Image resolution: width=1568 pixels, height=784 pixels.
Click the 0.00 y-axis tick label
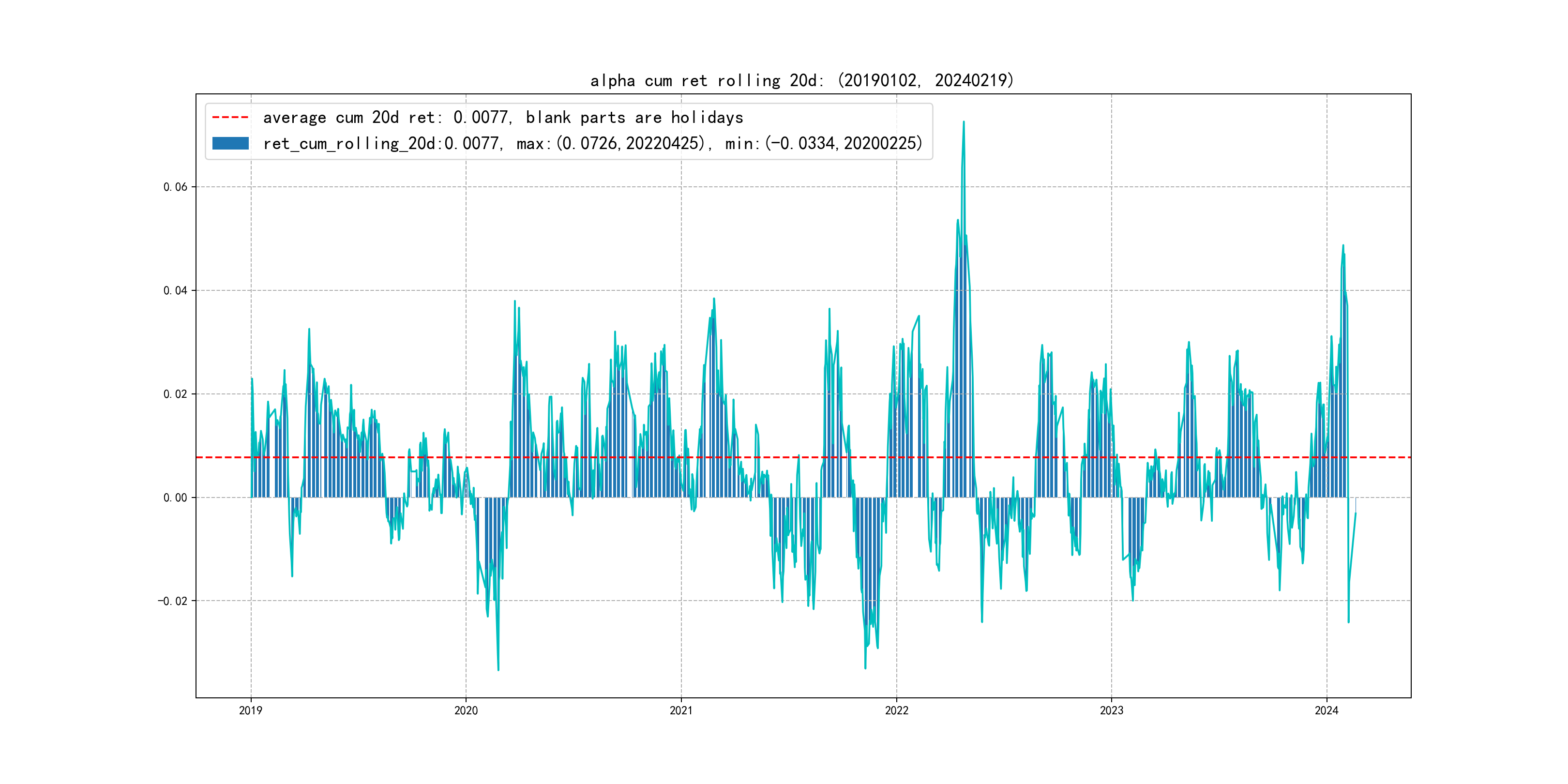(175, 498)
